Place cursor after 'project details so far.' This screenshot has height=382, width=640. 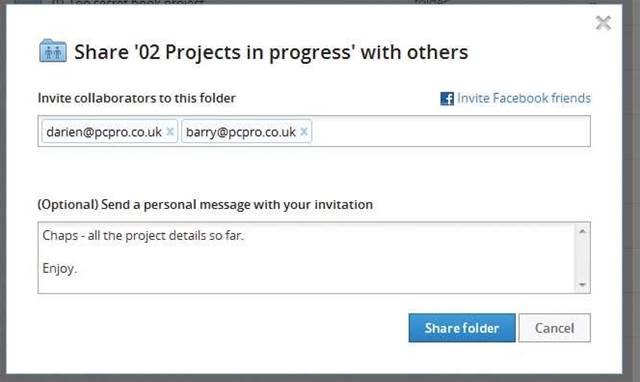coord(244,235)
